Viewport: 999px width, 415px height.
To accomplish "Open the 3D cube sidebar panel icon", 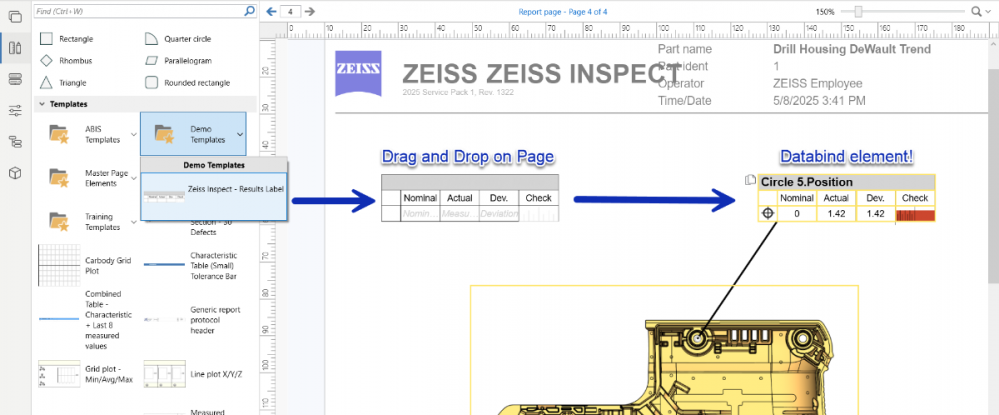I will tap(15, 173).
